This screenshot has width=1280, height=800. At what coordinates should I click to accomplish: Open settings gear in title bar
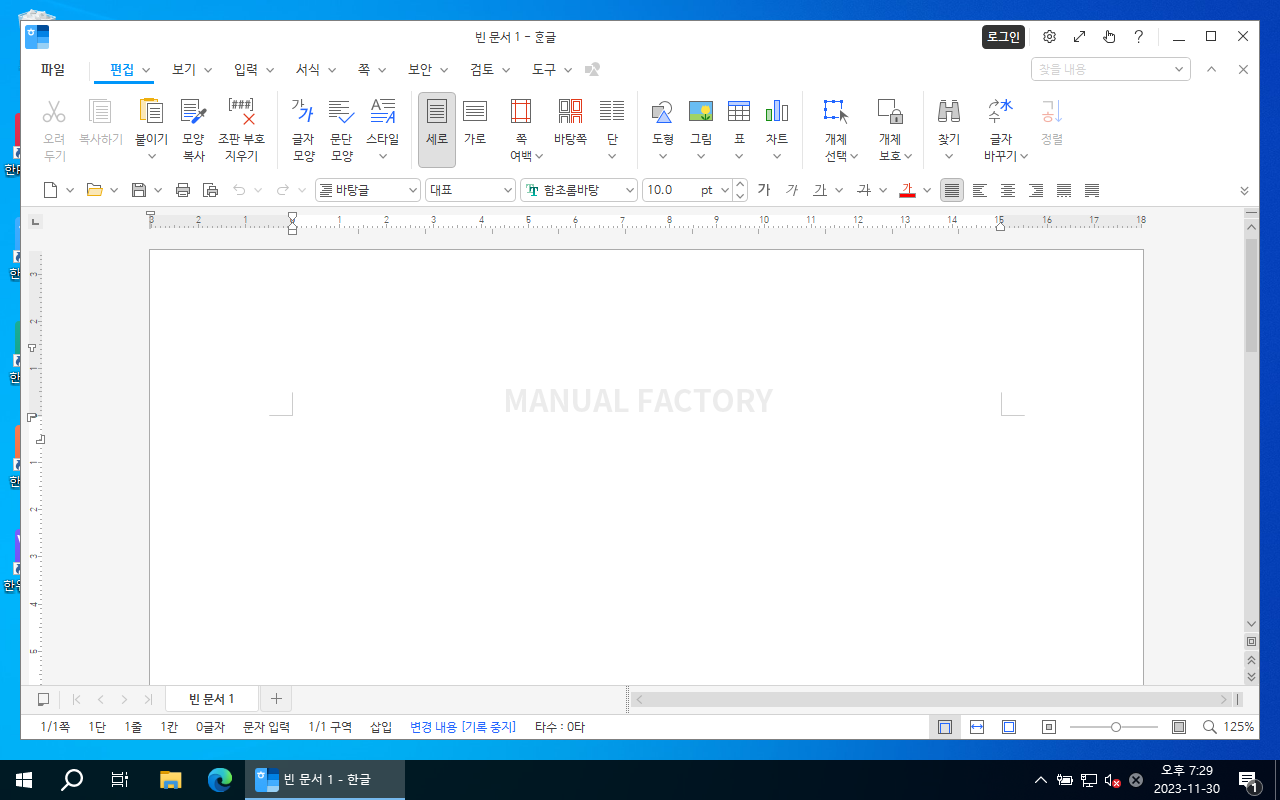[x=1049, y=37]
